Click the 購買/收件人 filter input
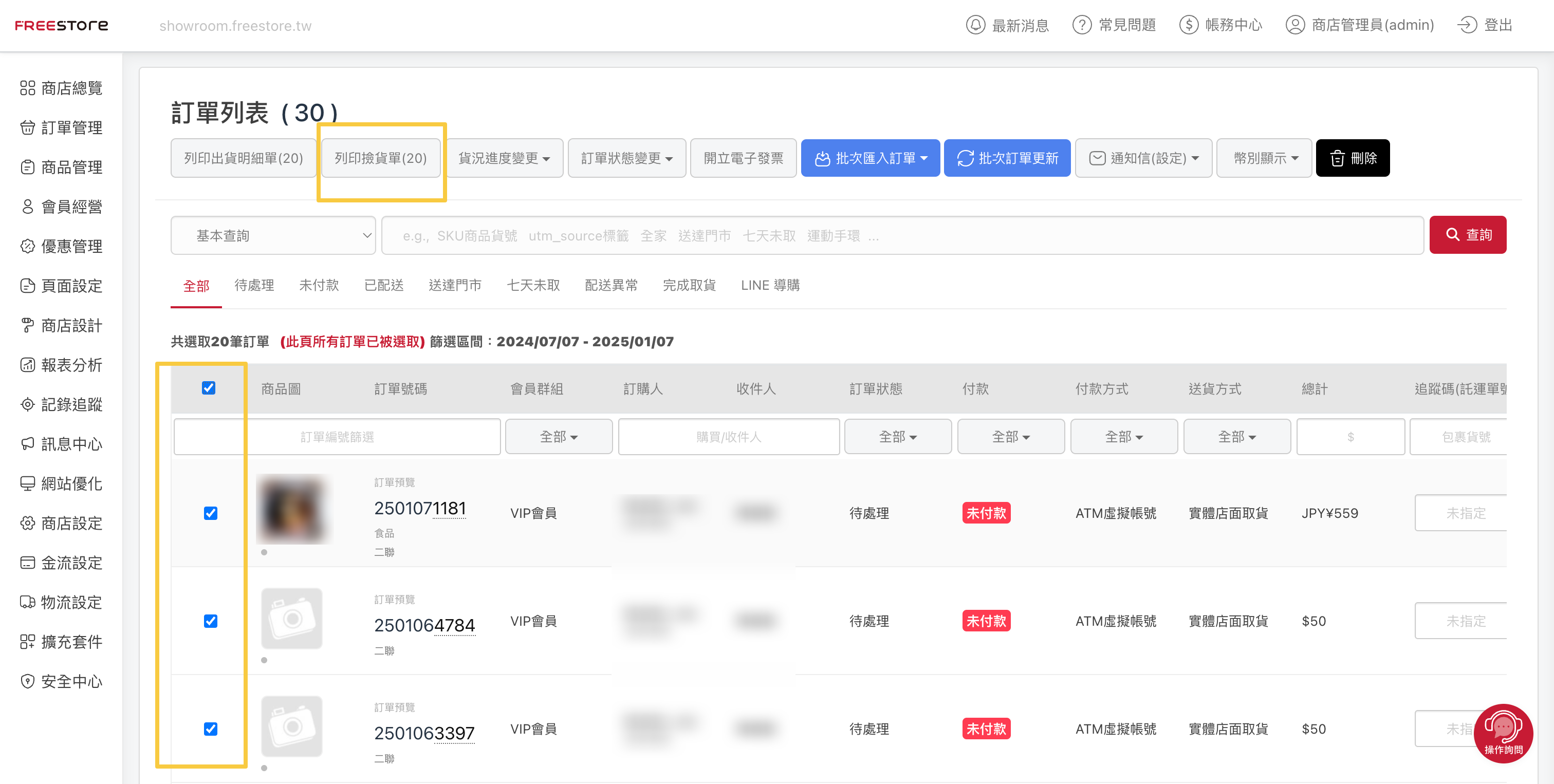The height and width of the screenshot is (784, 1554). click(x=729, y=437)
